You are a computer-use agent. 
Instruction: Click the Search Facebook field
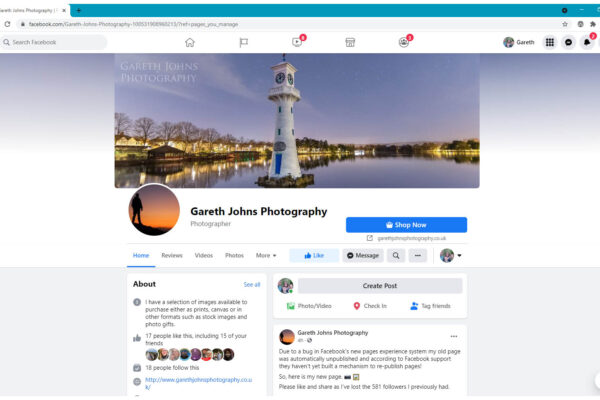[54, 42]
